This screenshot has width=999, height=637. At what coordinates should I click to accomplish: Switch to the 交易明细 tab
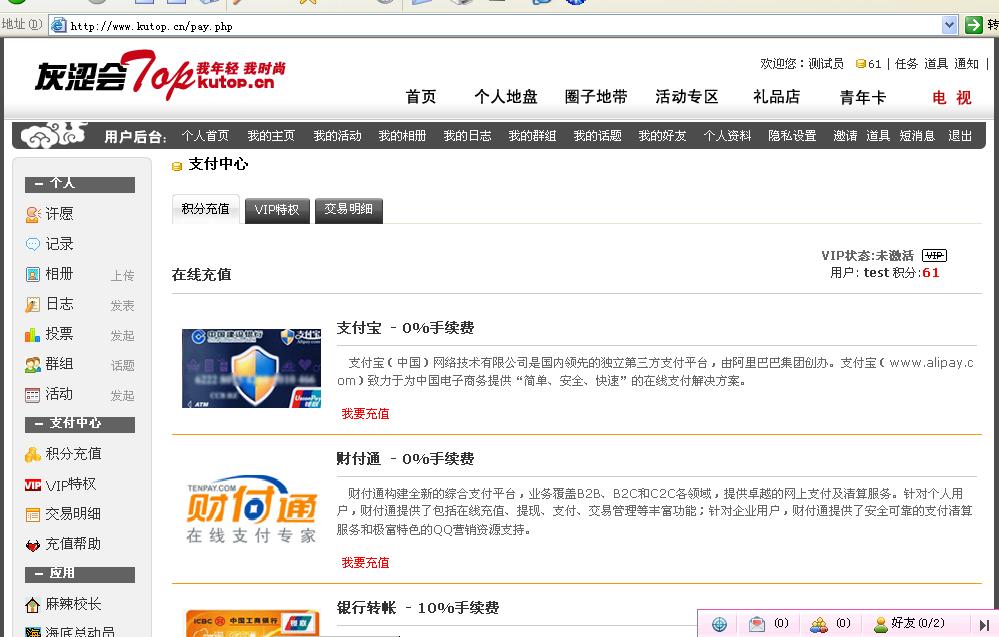[349, 210]
